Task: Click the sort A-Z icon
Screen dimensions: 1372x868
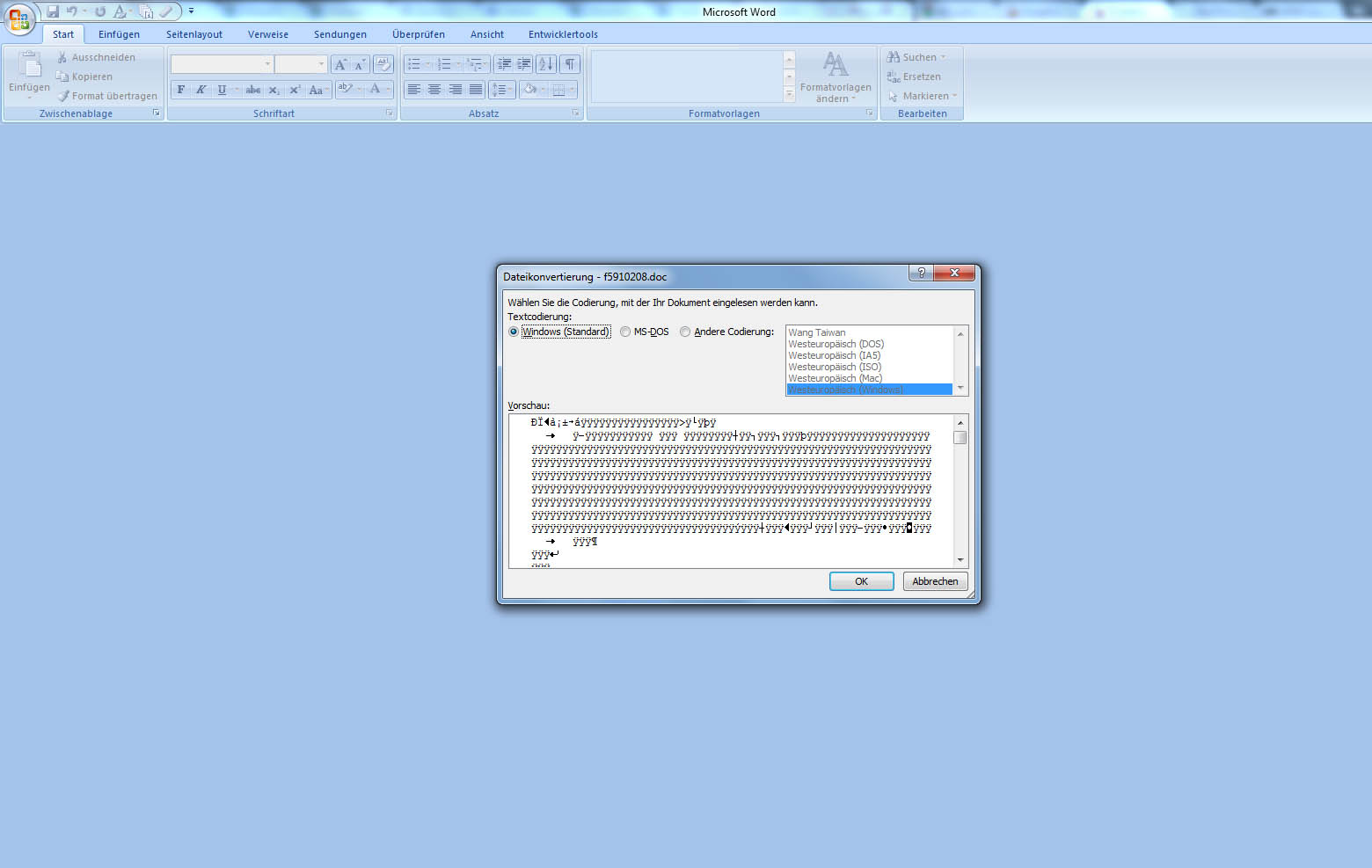Action: point(546,64)
